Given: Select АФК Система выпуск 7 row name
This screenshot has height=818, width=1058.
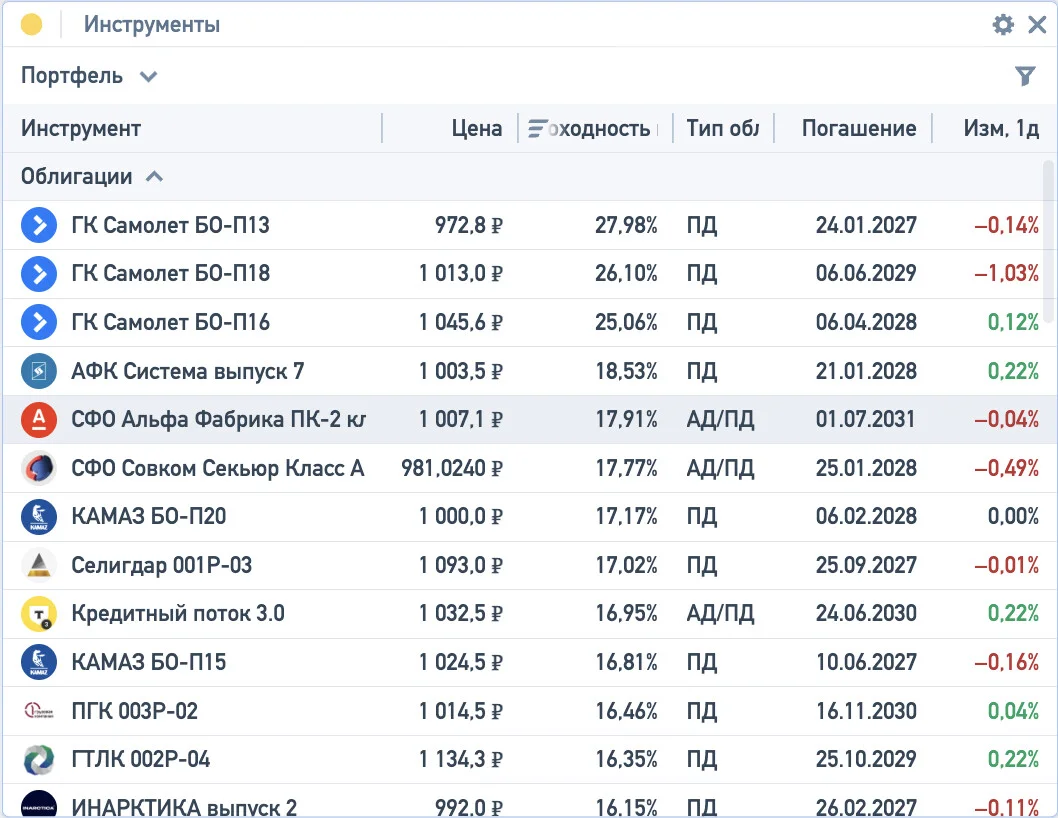Looking at the screenshot, I should pos(188,371).
